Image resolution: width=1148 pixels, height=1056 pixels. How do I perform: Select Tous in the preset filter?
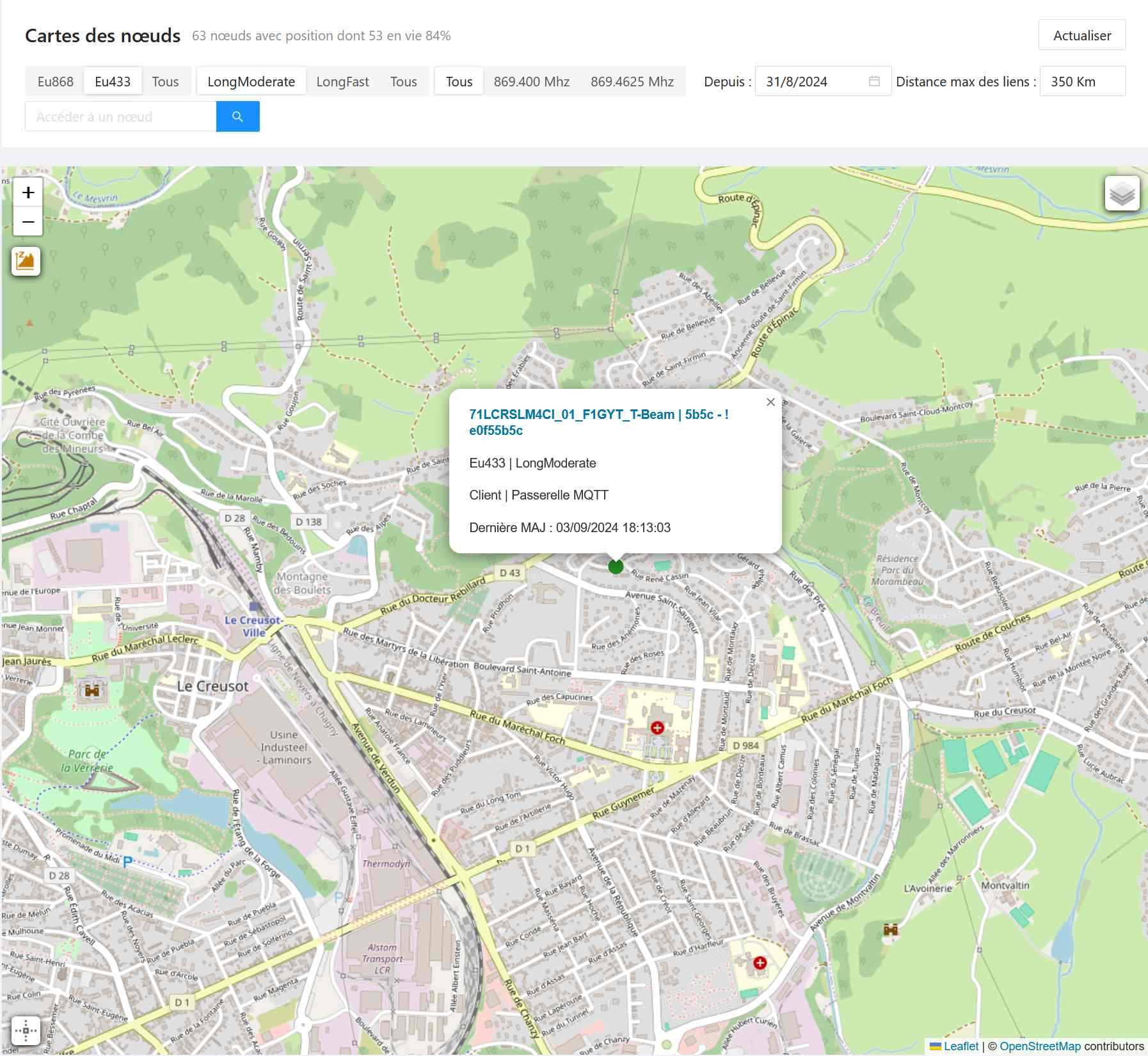click(404, 81)
